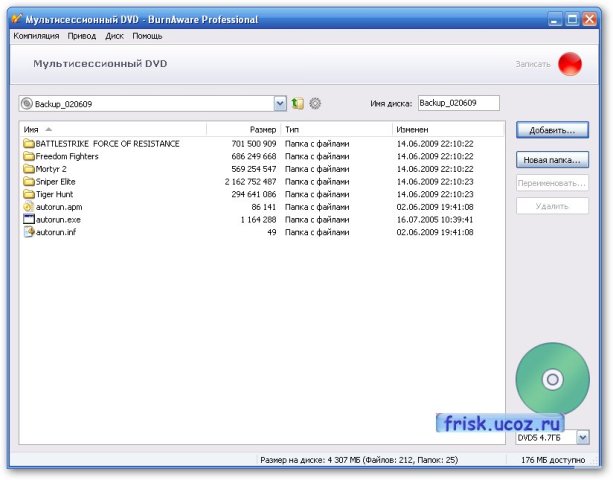Expand the Backup_020609 drive dropdown arrow
The height and width of the screenshot is (480, 613).
point(280,104)
